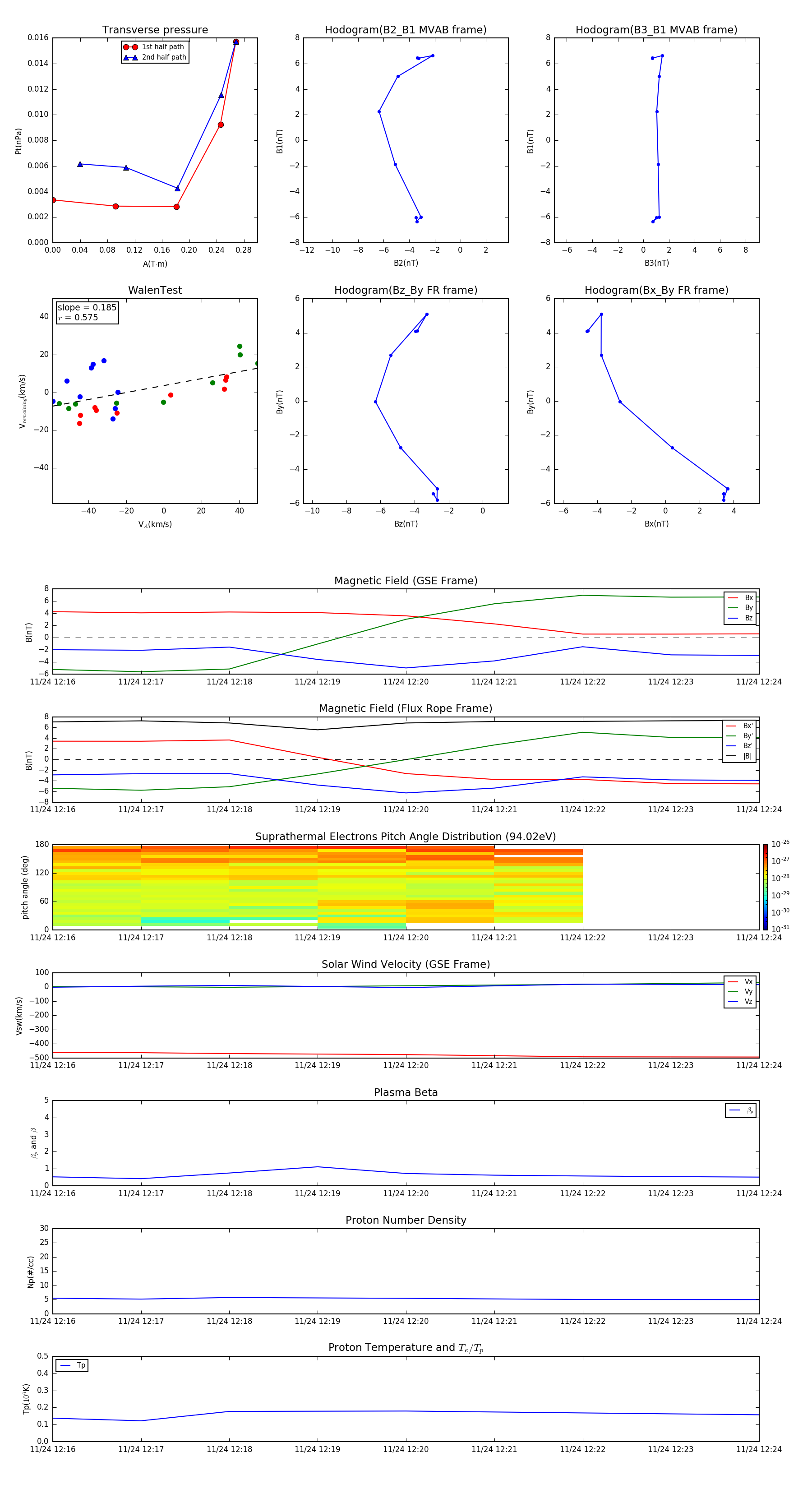Click the Suprathermal Electrons Pitch Angle Distribution title
812x1489 pixels.
[406, 837]
